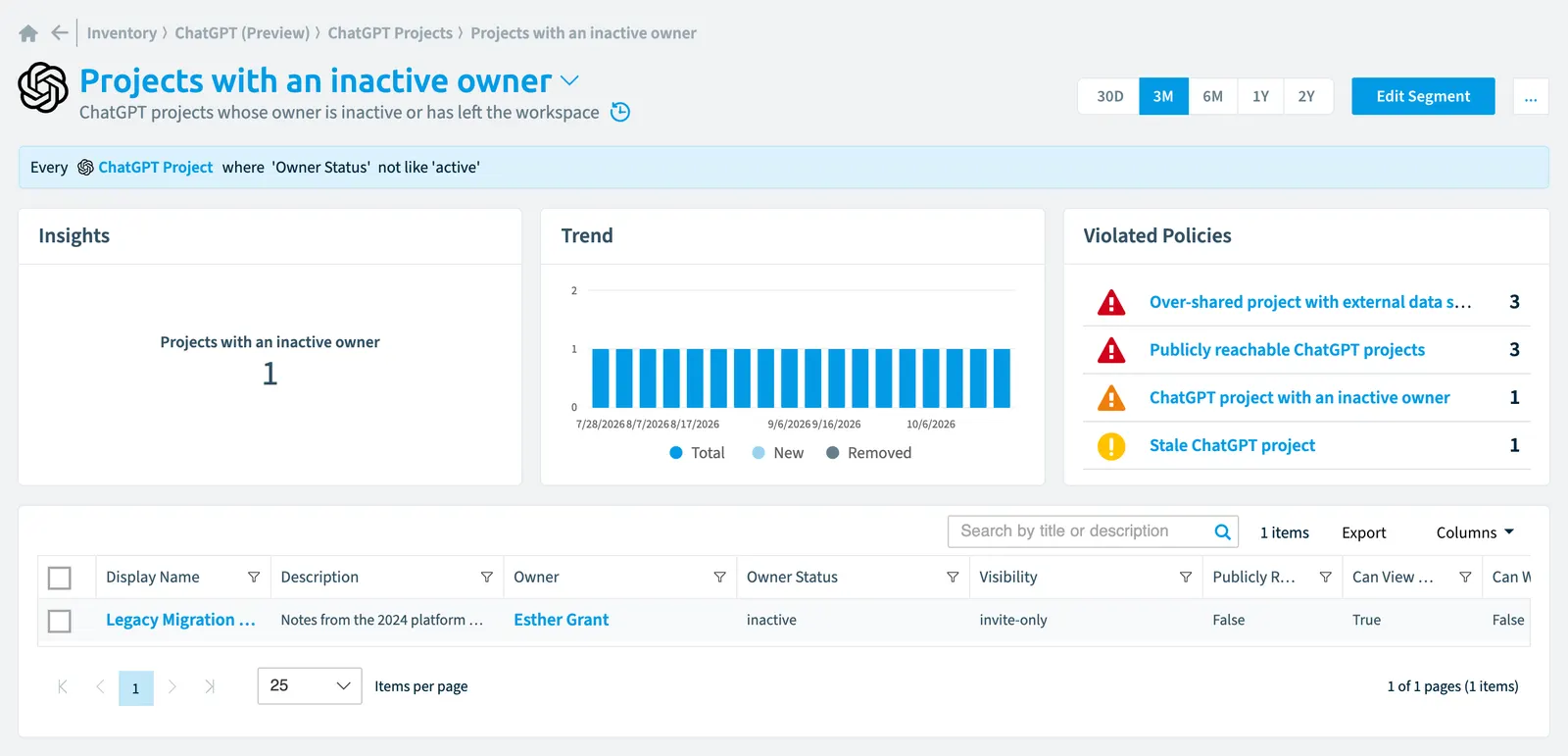Image resolution: width=1568 pixels, height=756 pixels.
Task: Check the Legacy Migration row checkbox
Action: 60,621
